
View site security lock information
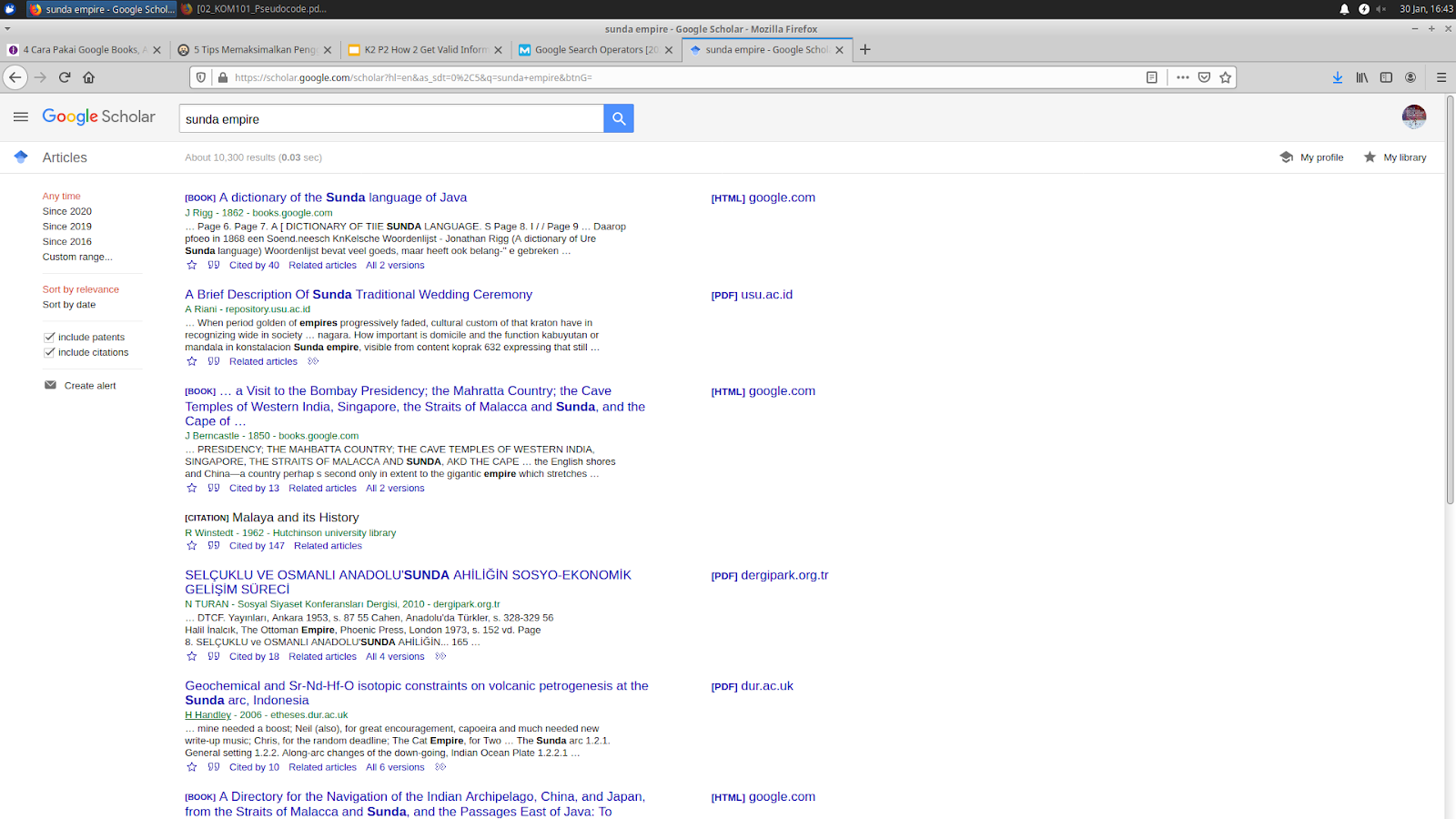[222, 77]
